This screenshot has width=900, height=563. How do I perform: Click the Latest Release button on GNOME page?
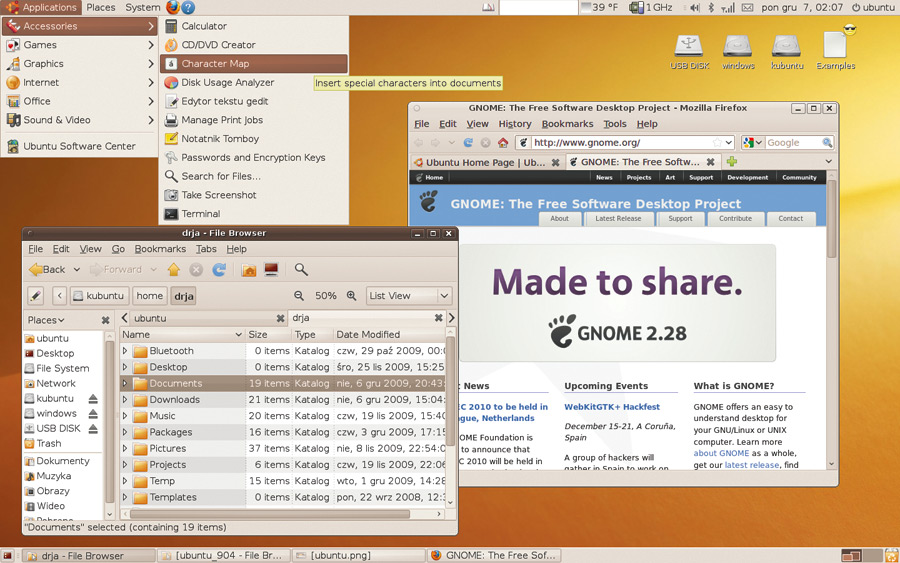click(618, 218)
